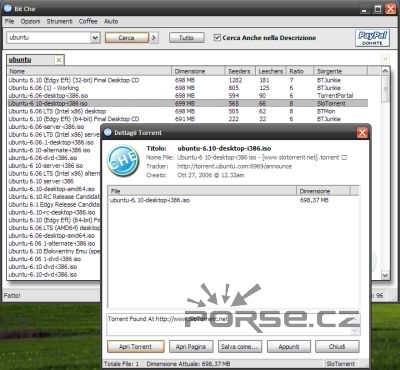Open the Coffee menu

point(88,21)
